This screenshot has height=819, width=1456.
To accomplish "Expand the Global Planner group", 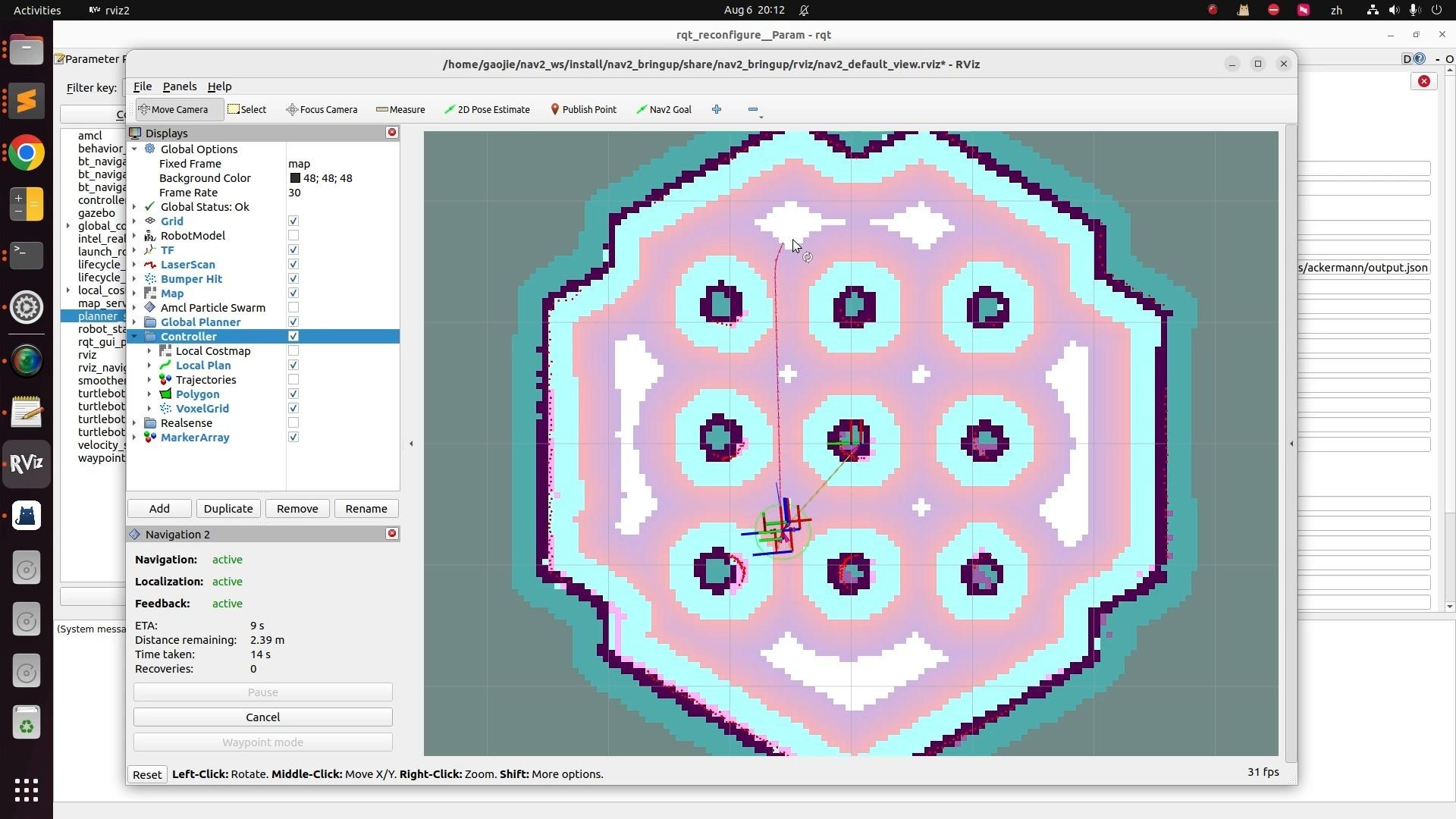I will pyautogui.click(x=135, y=322).
